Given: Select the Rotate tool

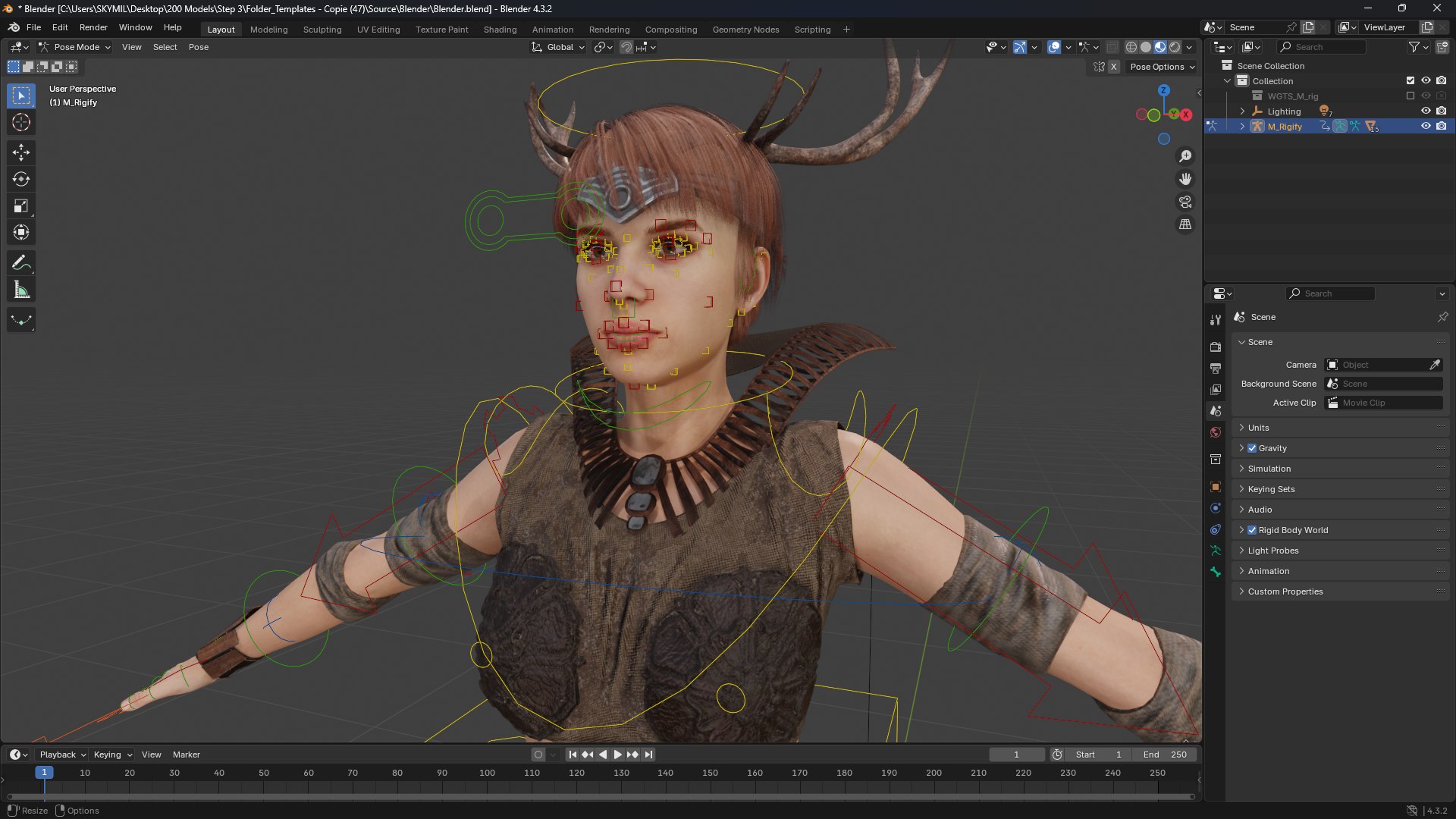Looking at the screenshot, I should coord(21,179).
